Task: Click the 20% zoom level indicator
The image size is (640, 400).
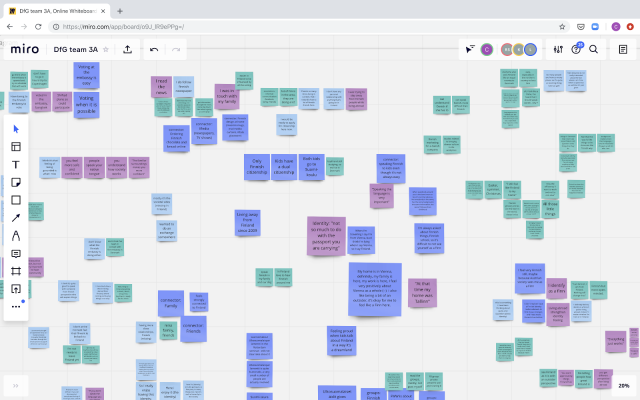Action: click(x=623, y=385)
